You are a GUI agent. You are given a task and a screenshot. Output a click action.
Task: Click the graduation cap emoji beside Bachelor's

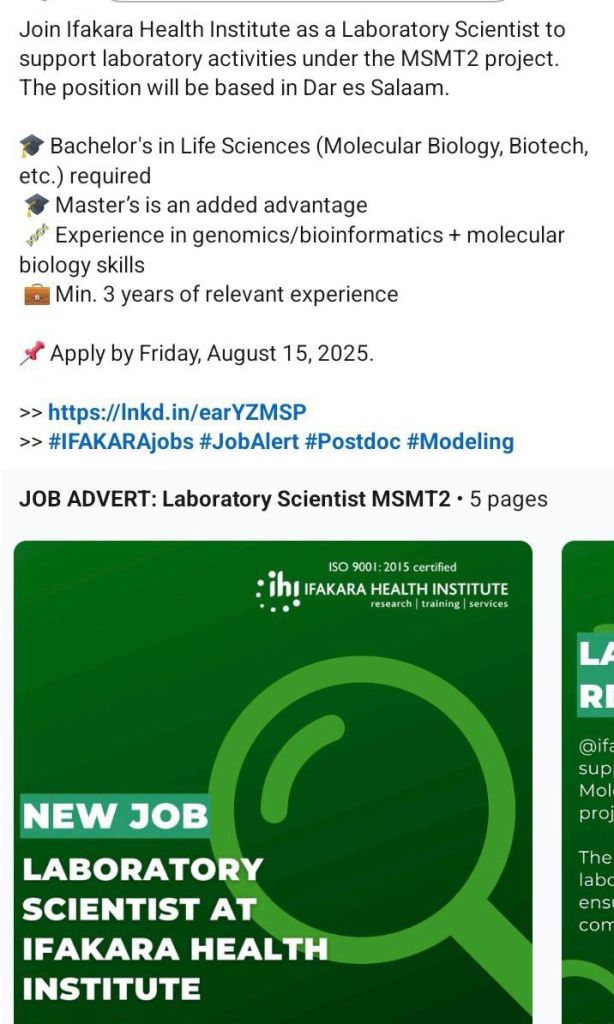[x=33, y=147]
